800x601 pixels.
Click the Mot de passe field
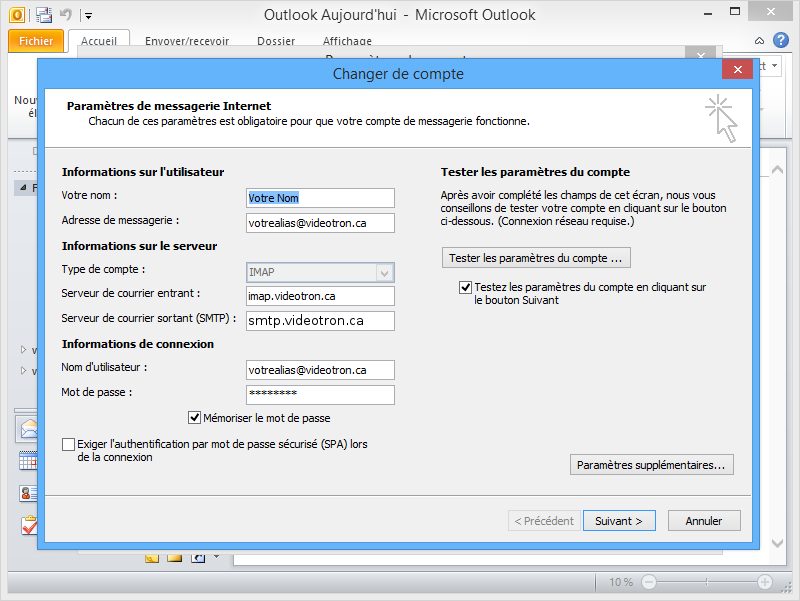(x=320, y=395)
